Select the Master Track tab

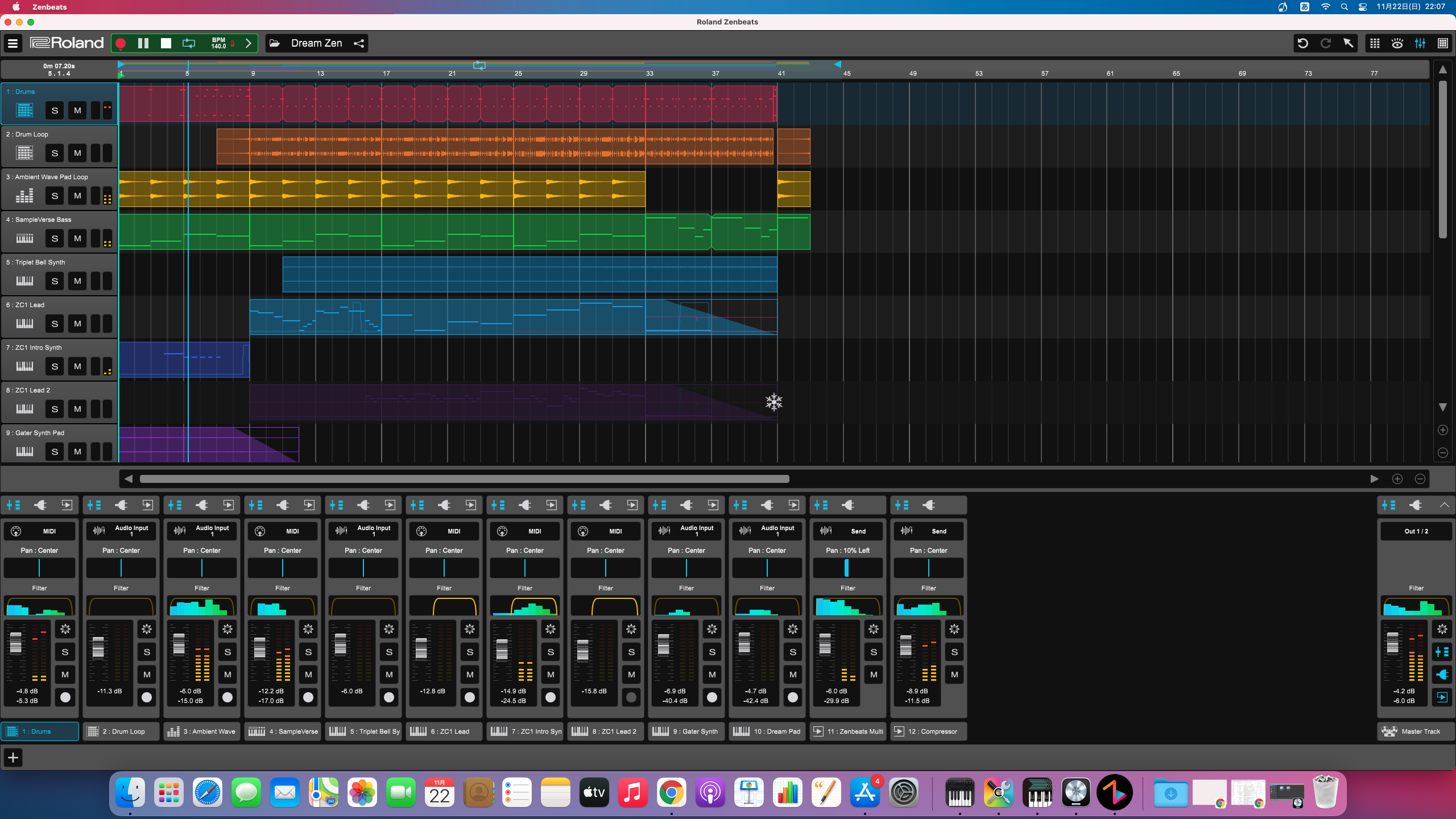click(1416, 731)
